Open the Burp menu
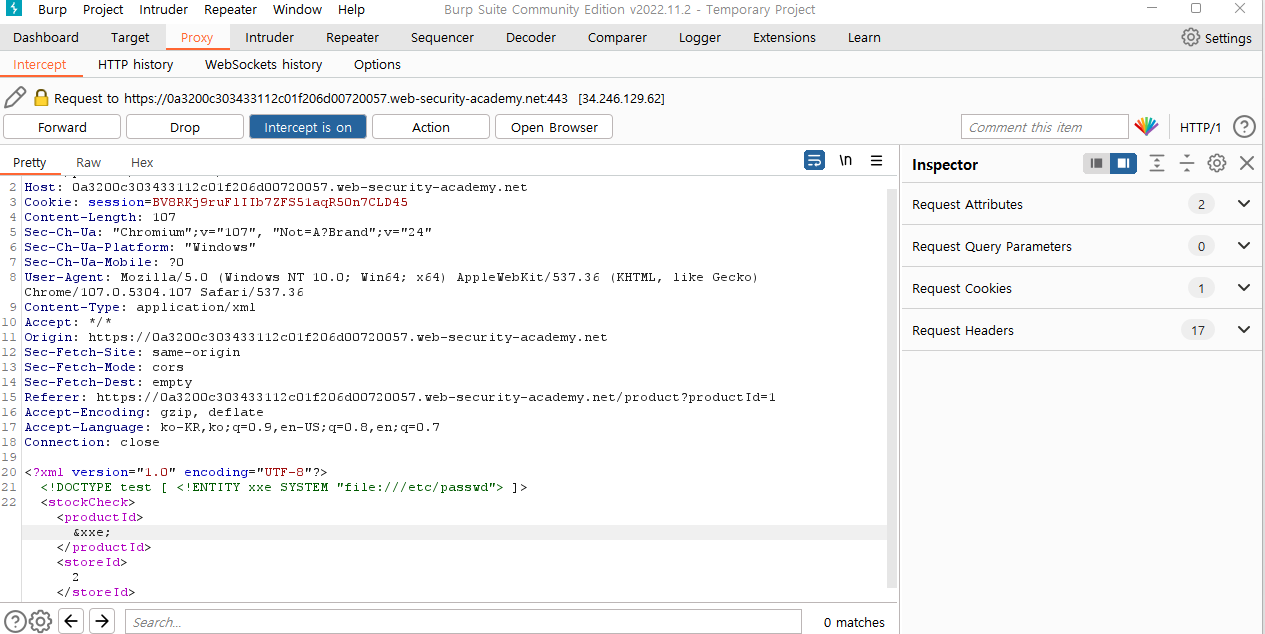 click(52, 9)
